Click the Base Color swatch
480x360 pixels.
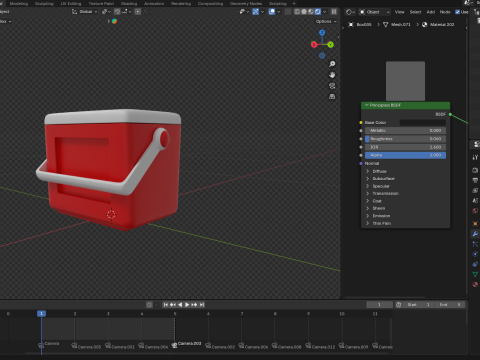point(423,123)
